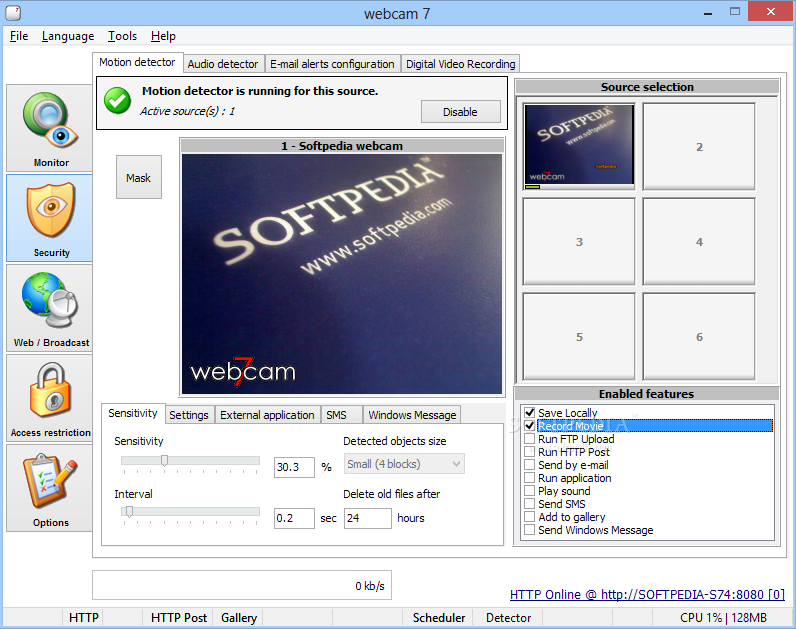Click HTTP status bar entry
The image size is (796, 629).
(83, 617)
